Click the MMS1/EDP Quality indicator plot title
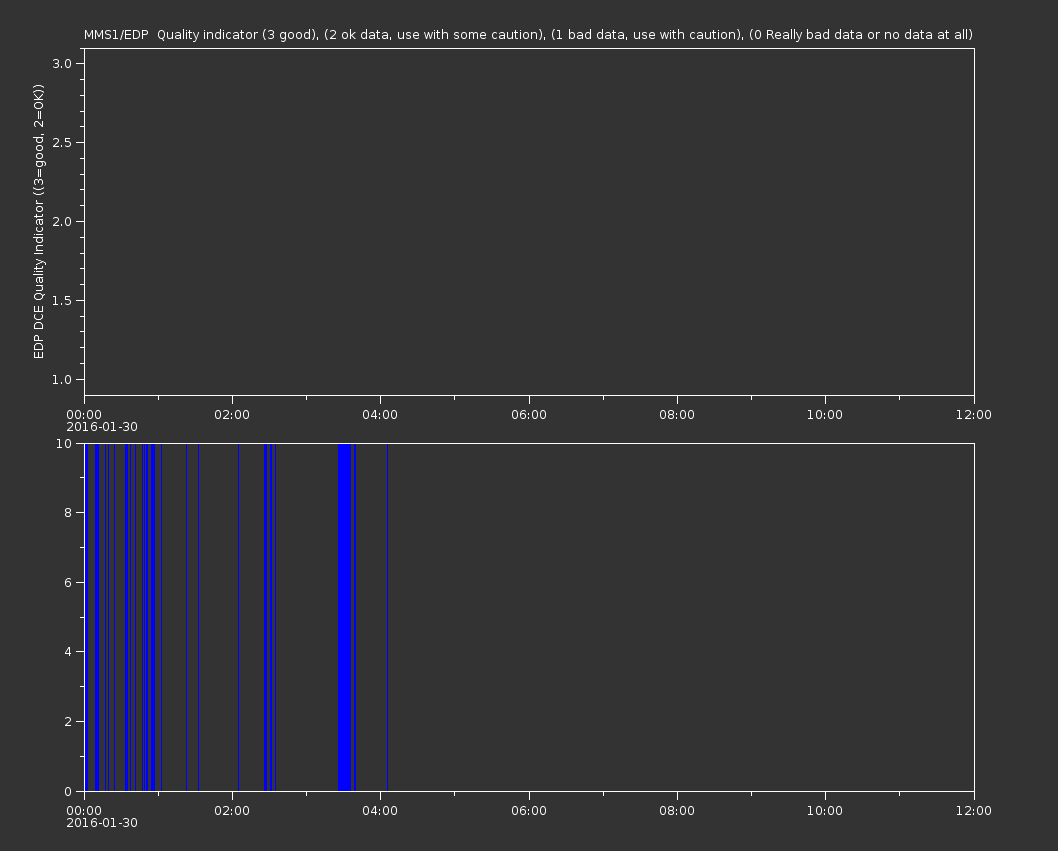The image size is (1058, 851). click(x=528, y=34)
